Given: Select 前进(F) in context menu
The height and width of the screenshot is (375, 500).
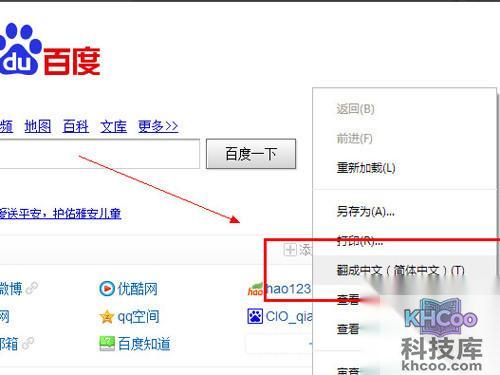Looking at the screenshot, I should coord(354,138).
